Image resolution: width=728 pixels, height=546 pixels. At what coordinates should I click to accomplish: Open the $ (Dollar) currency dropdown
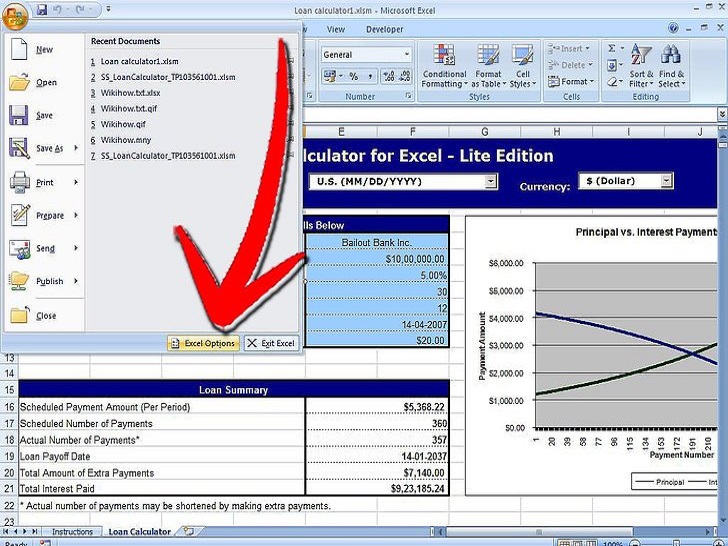[x=667, y=181]
